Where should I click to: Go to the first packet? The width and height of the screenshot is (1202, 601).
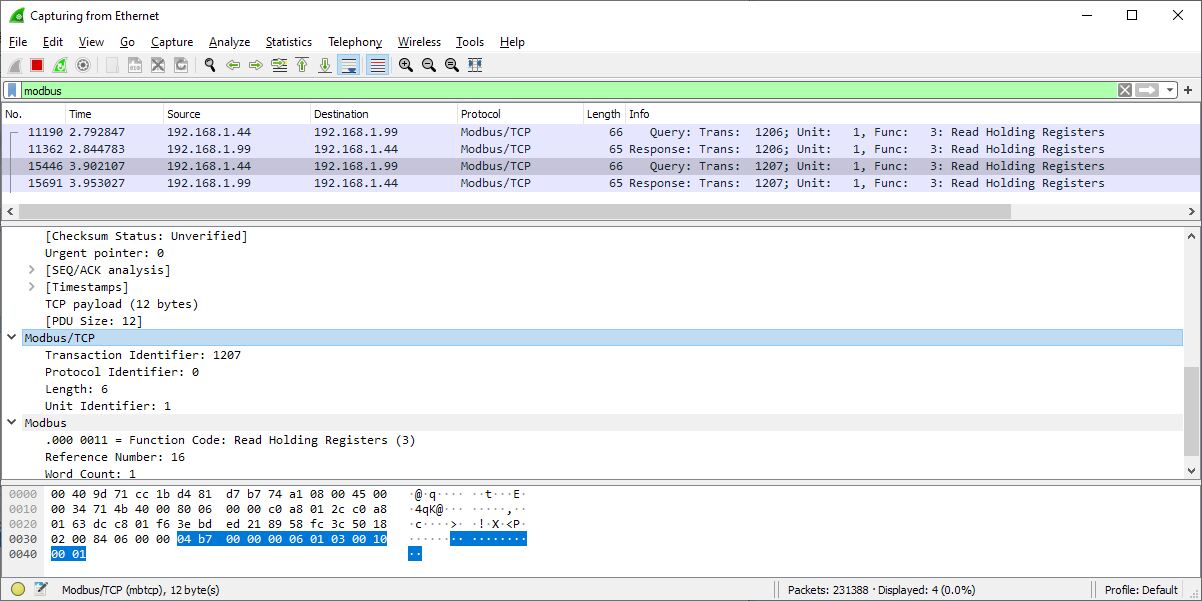pos(302,65)
